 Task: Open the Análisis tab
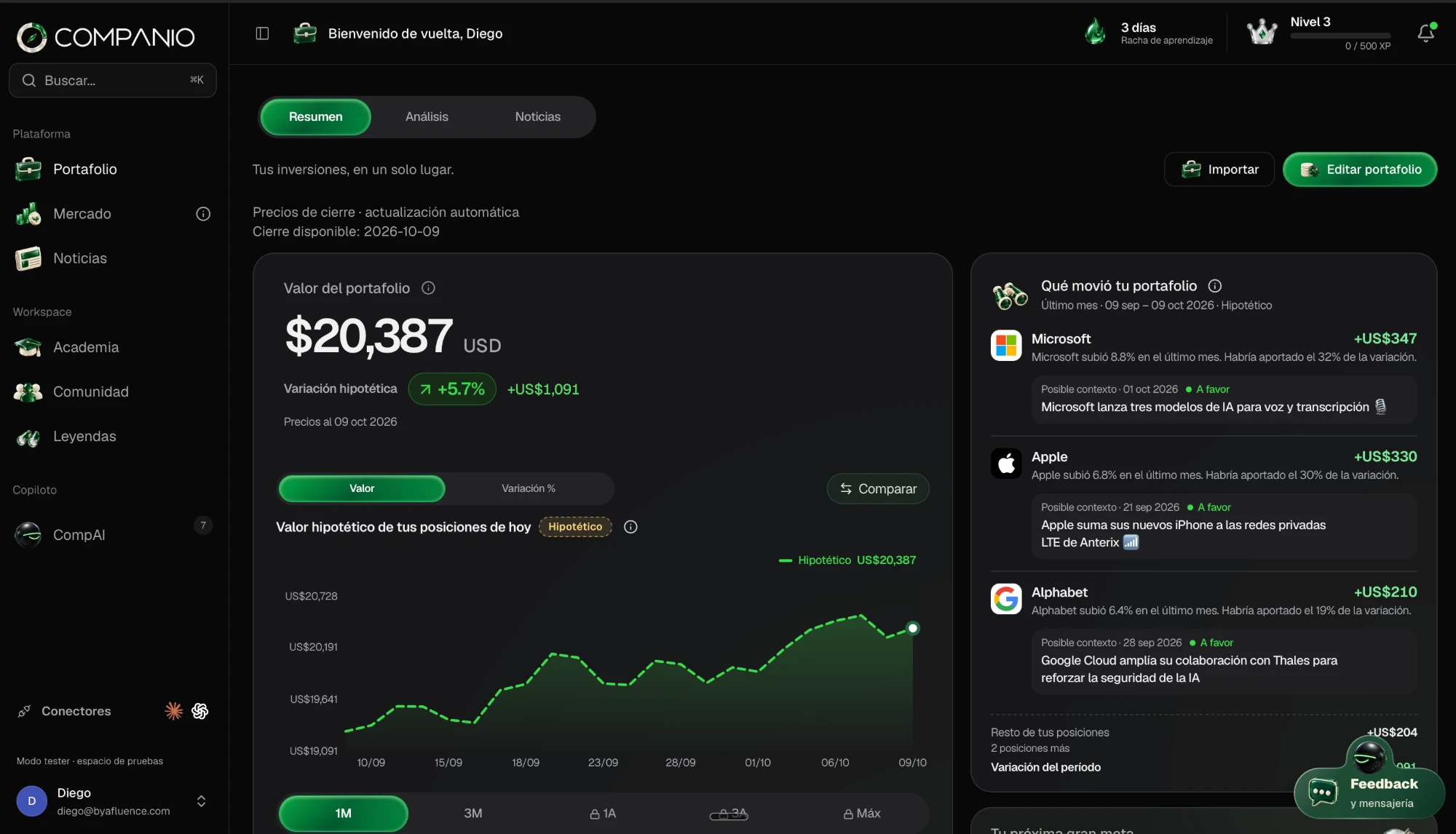coord(427,116)
